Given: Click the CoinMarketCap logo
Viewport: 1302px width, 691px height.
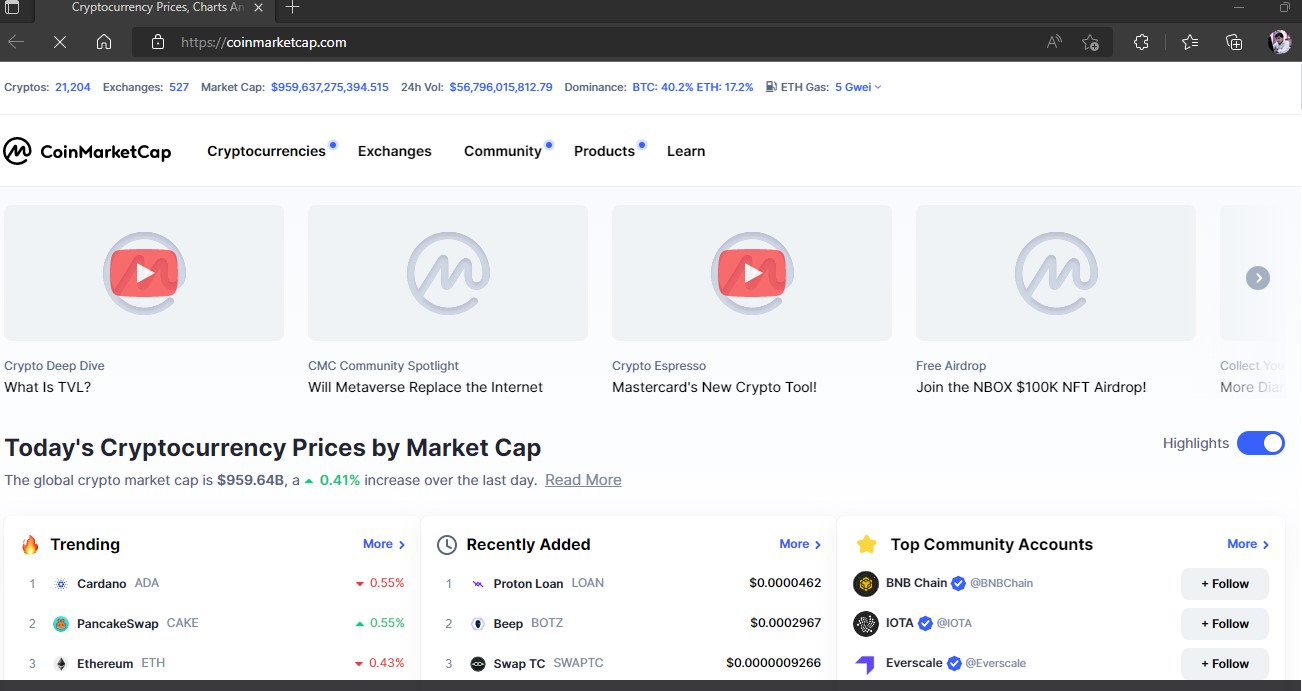Looking at the screenshot, I should (87, 151).
